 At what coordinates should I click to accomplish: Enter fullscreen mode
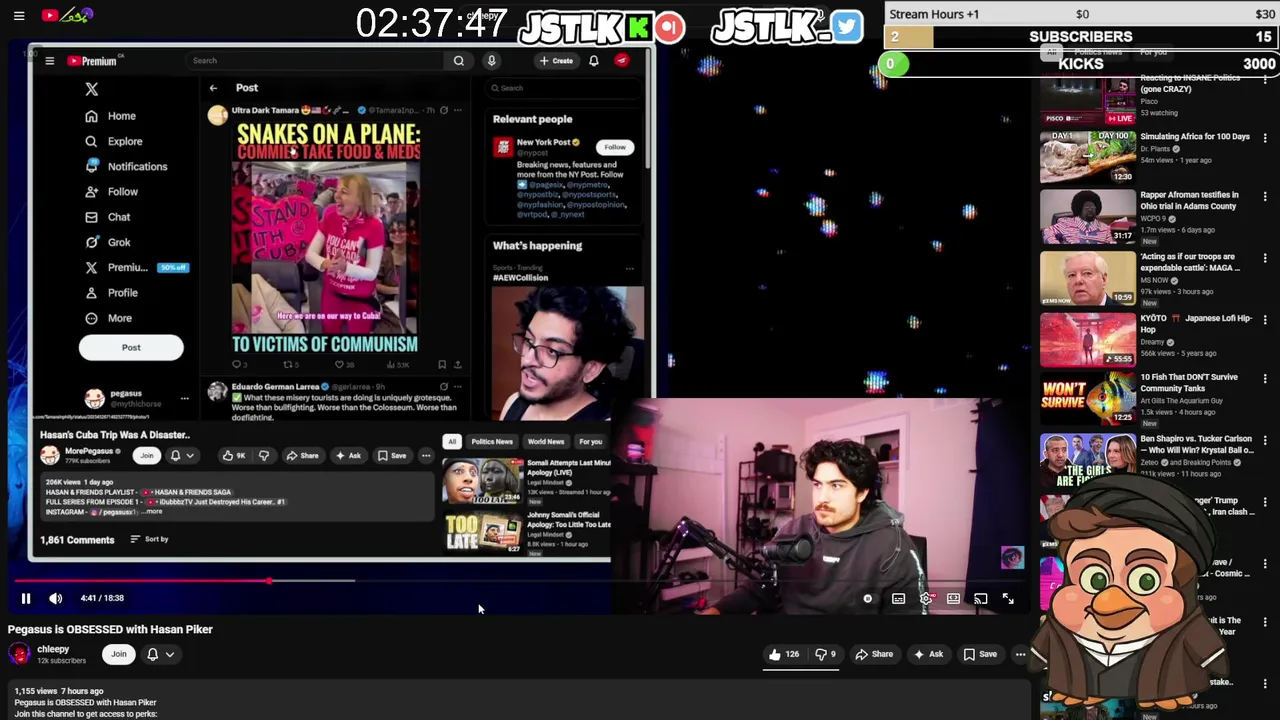(1008, 599)
